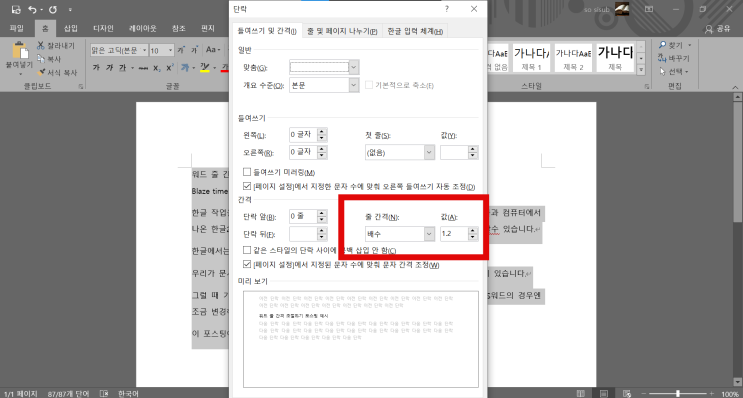Screen dimensions: 743x398
Task: Click the Replace (바꾸기) icon
Action: point(662,58)
